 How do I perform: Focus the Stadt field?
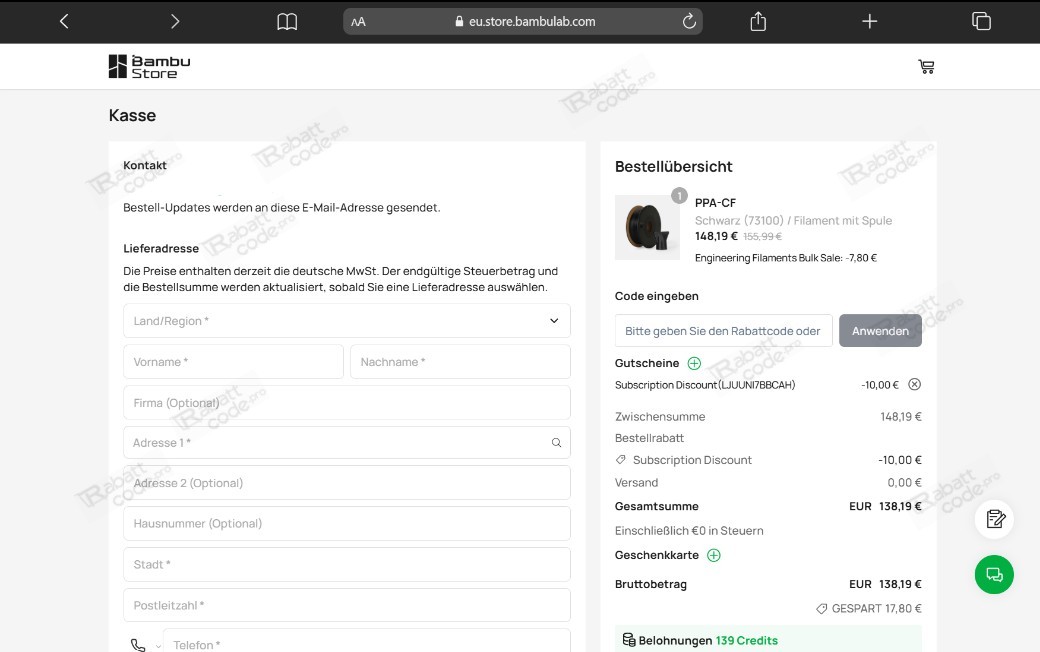347,564
